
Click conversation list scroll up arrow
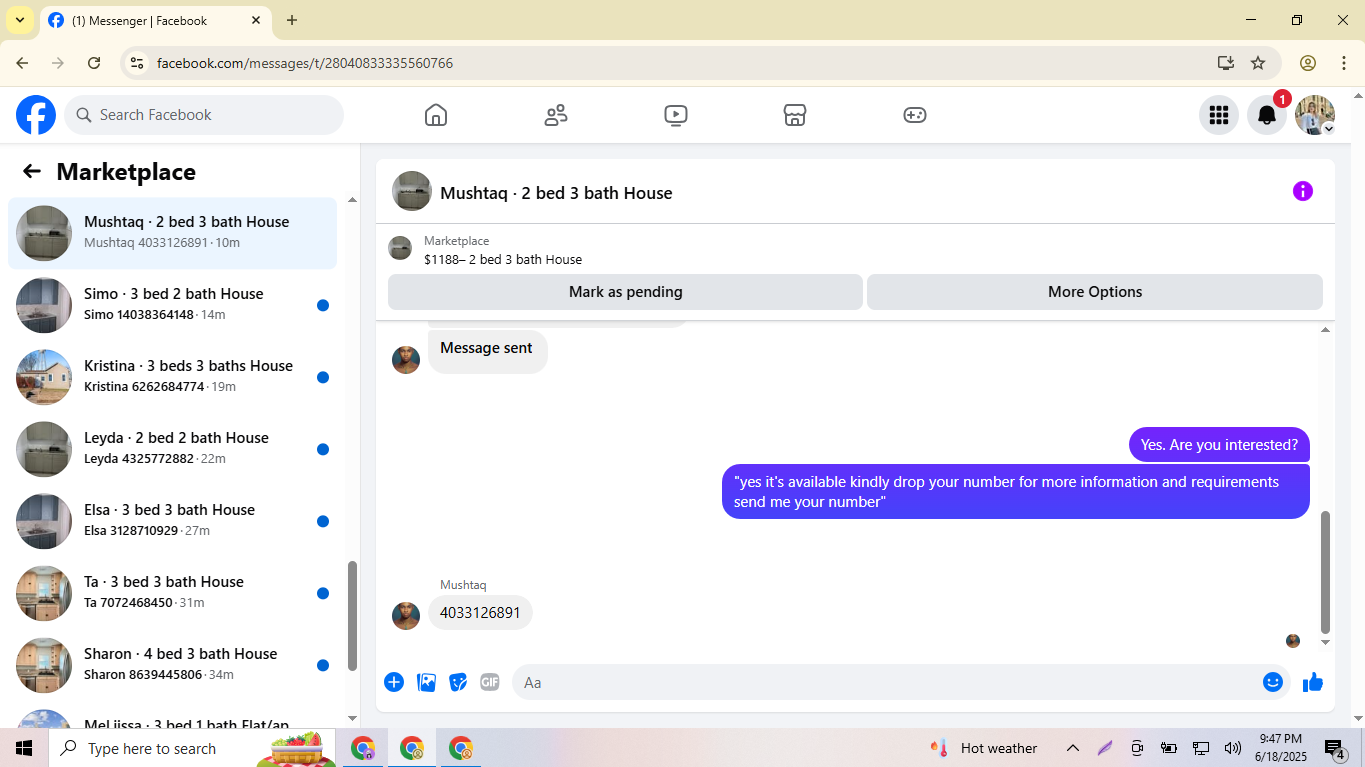[x=352, y=200]
